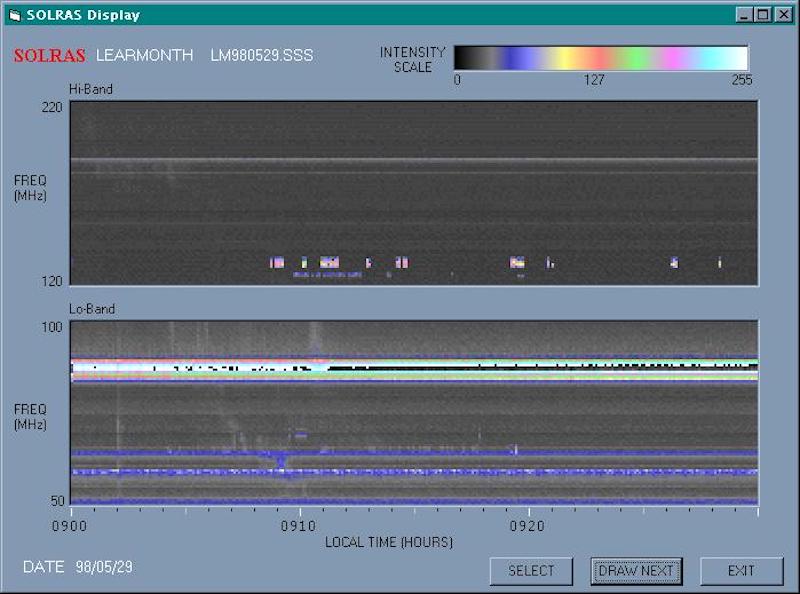Viewport: 800px width, 594px height.
Task: Click the EXIT button
Action: pyautogui.click(x=741, y=571)
